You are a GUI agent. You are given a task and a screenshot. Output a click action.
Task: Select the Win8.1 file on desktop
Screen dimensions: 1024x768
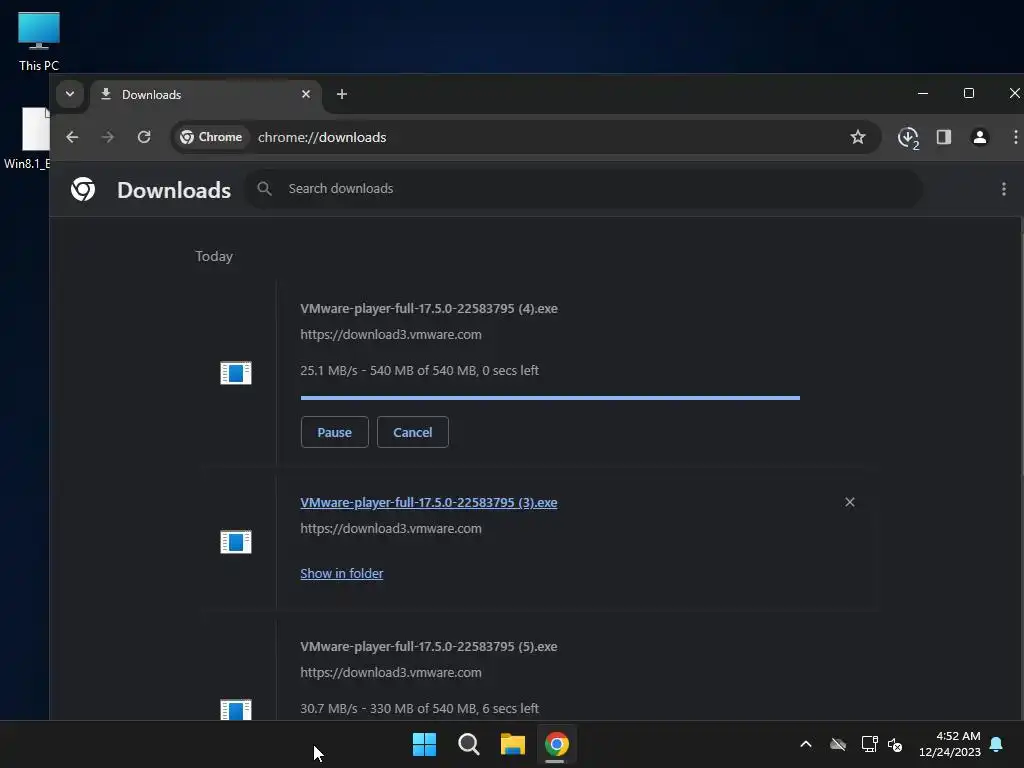(x=26, y=138)
